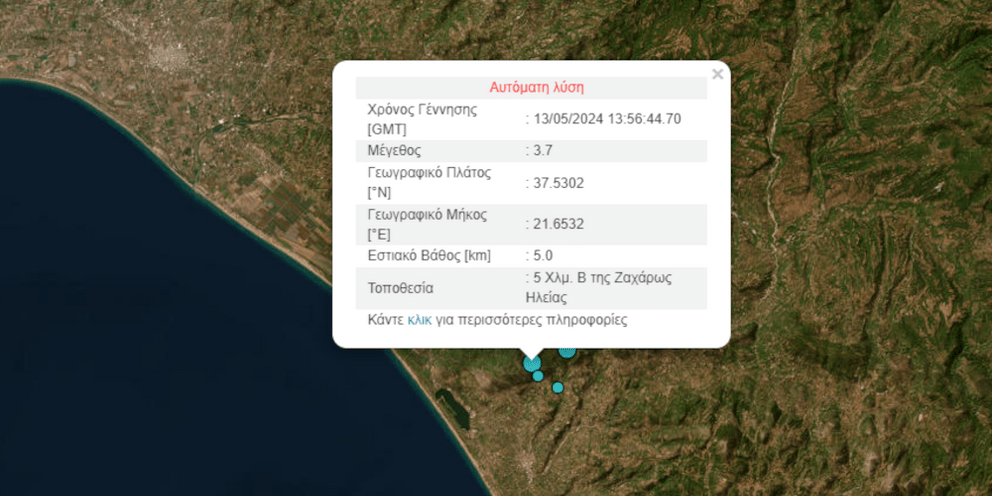The width and height of the screenshot is (992, 496).
Task: Click the 'Γεωγραφικό Πλάτος [°N]' label
Action: pyautogui.click(x=430, y=183)
